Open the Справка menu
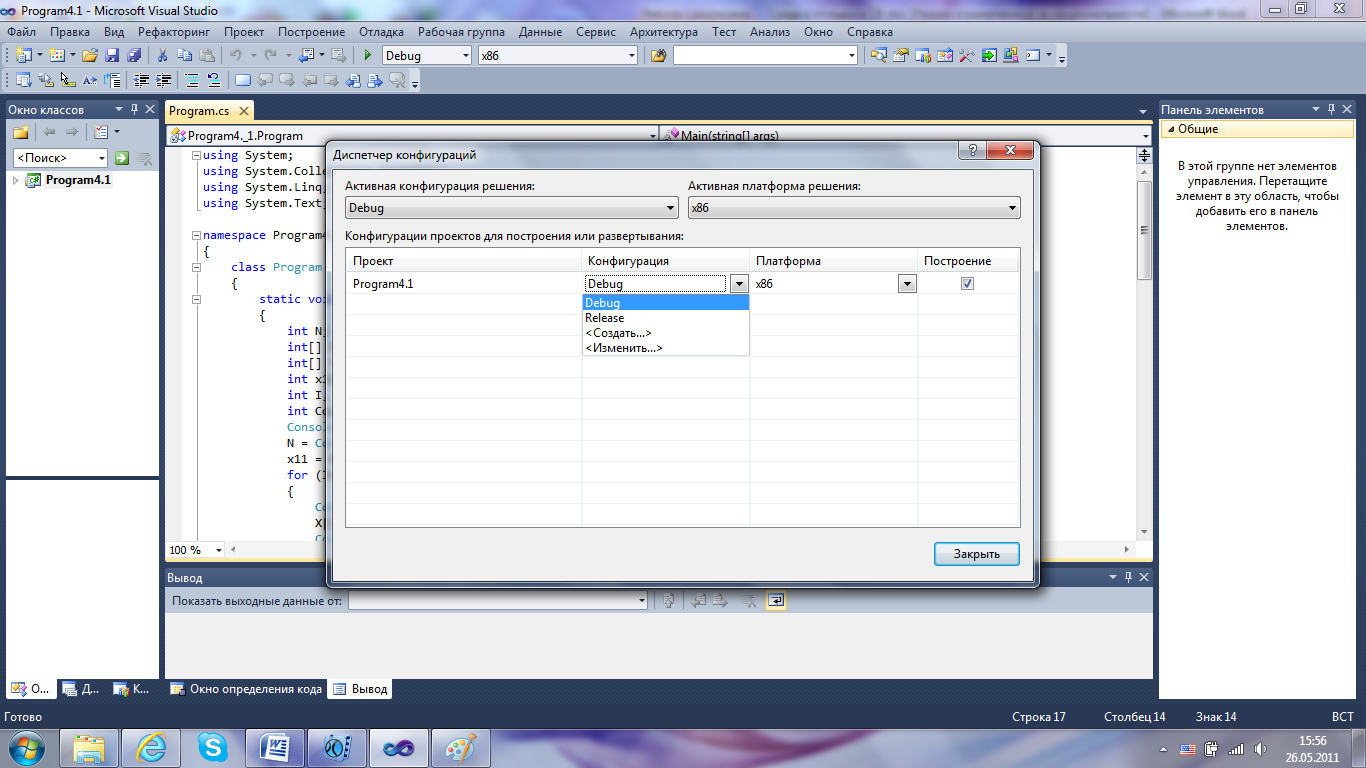Screen dimensions: 1366x768 [x=869, y=32]
